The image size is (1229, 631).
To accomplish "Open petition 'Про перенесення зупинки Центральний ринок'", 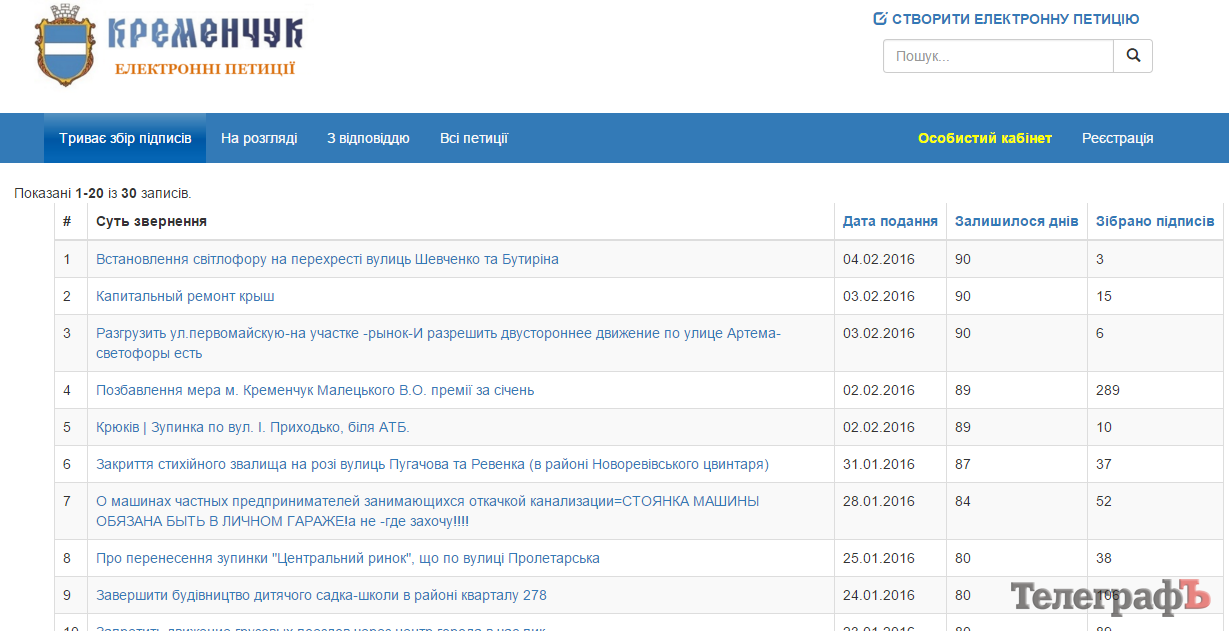I will click(348, 558).
